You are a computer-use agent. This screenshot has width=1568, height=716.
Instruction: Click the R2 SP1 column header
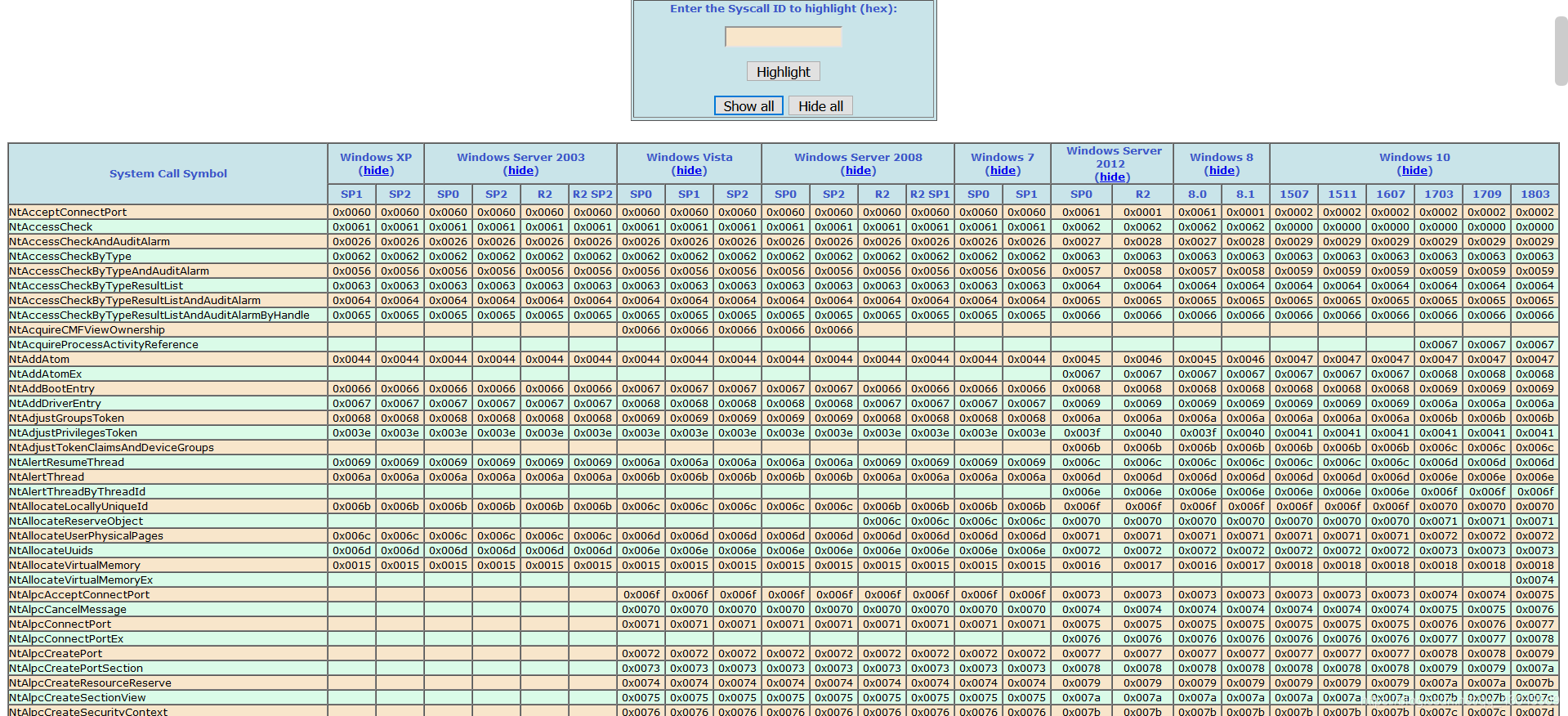pos(930,195)
